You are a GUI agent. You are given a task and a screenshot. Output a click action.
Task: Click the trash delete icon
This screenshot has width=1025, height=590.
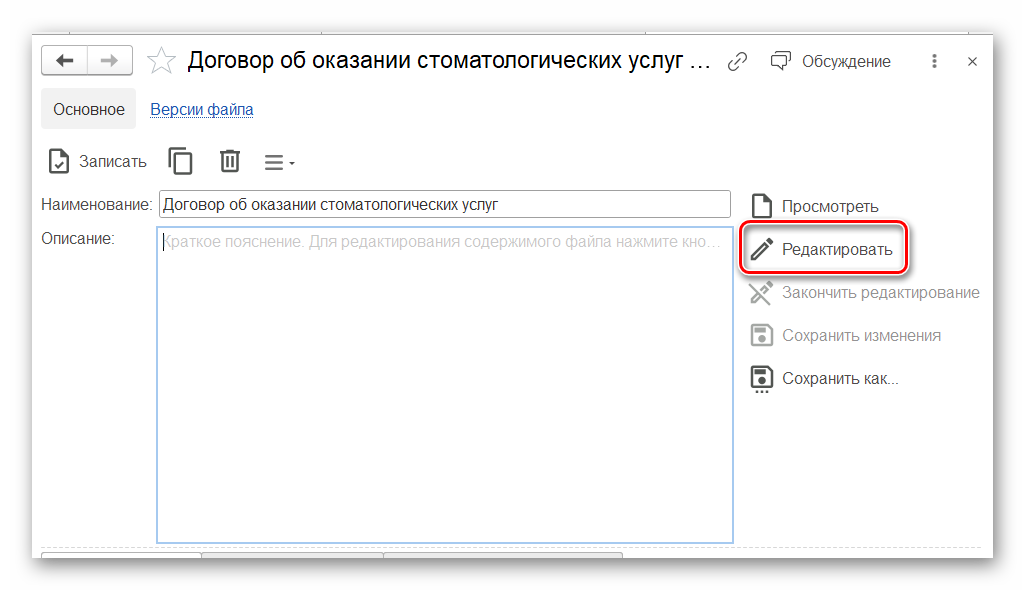tap(229, 161)
